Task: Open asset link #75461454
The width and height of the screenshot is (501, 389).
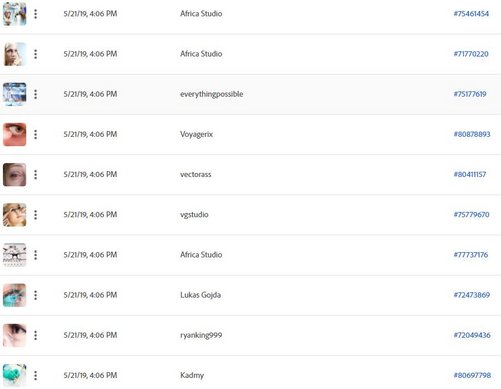Action: [471, 14]
